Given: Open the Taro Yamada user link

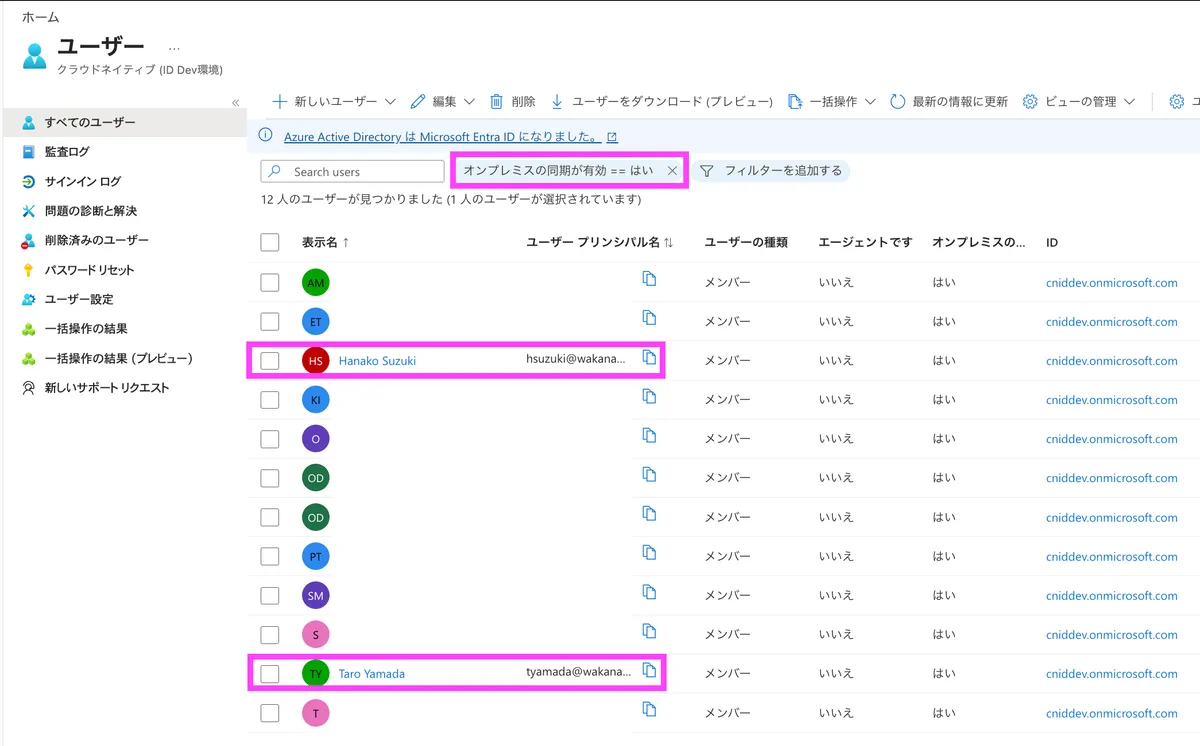Looking at the screenshot, I should (371, 674).
